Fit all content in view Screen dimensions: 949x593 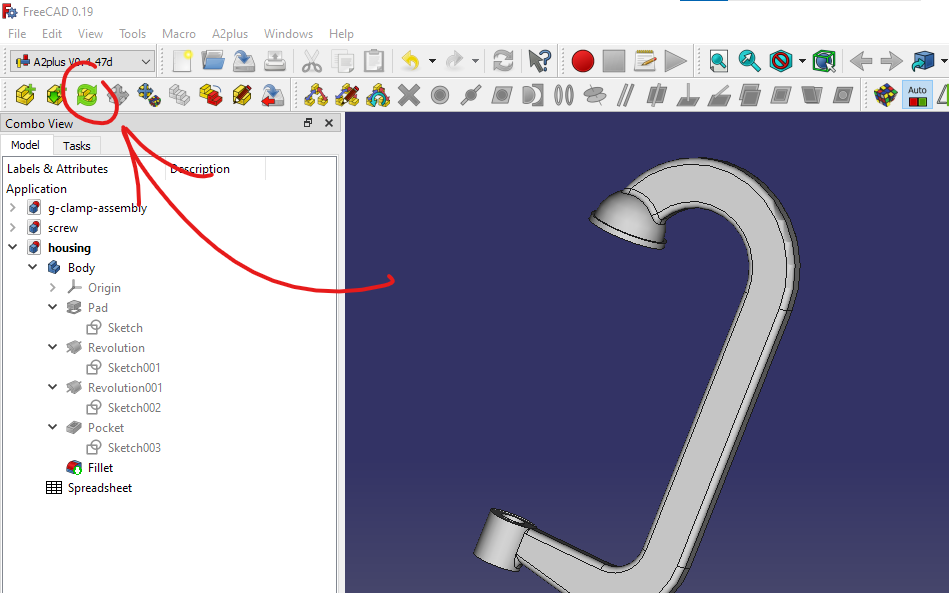(x=718, y=61)
